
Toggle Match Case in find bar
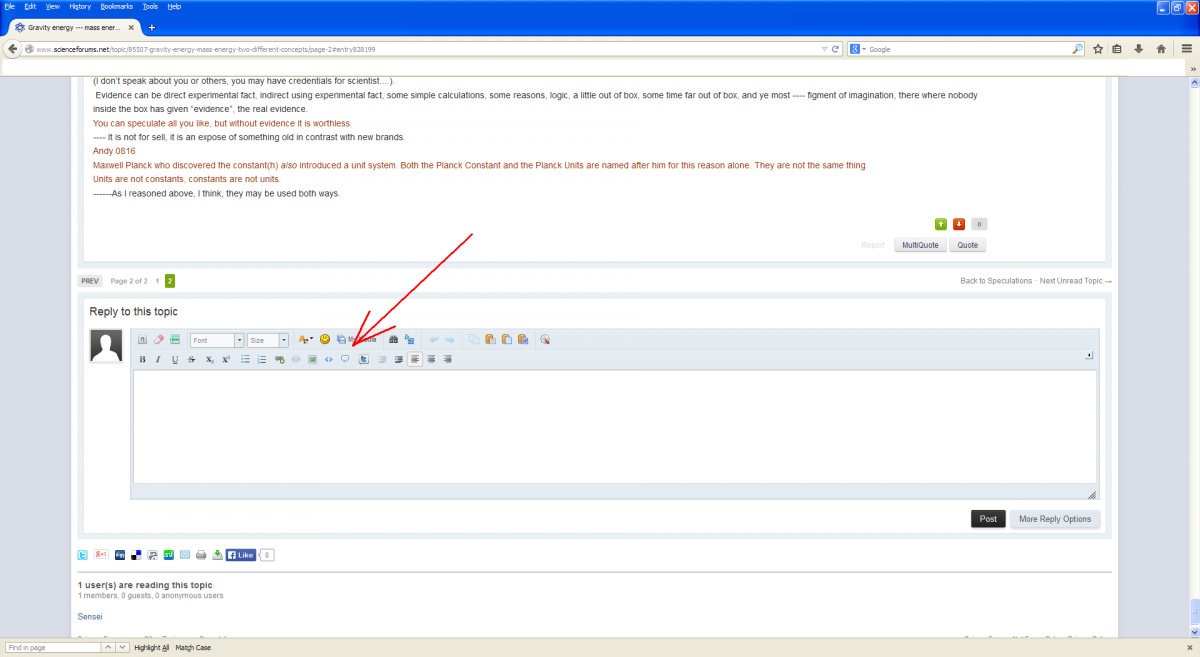[193, 648]
